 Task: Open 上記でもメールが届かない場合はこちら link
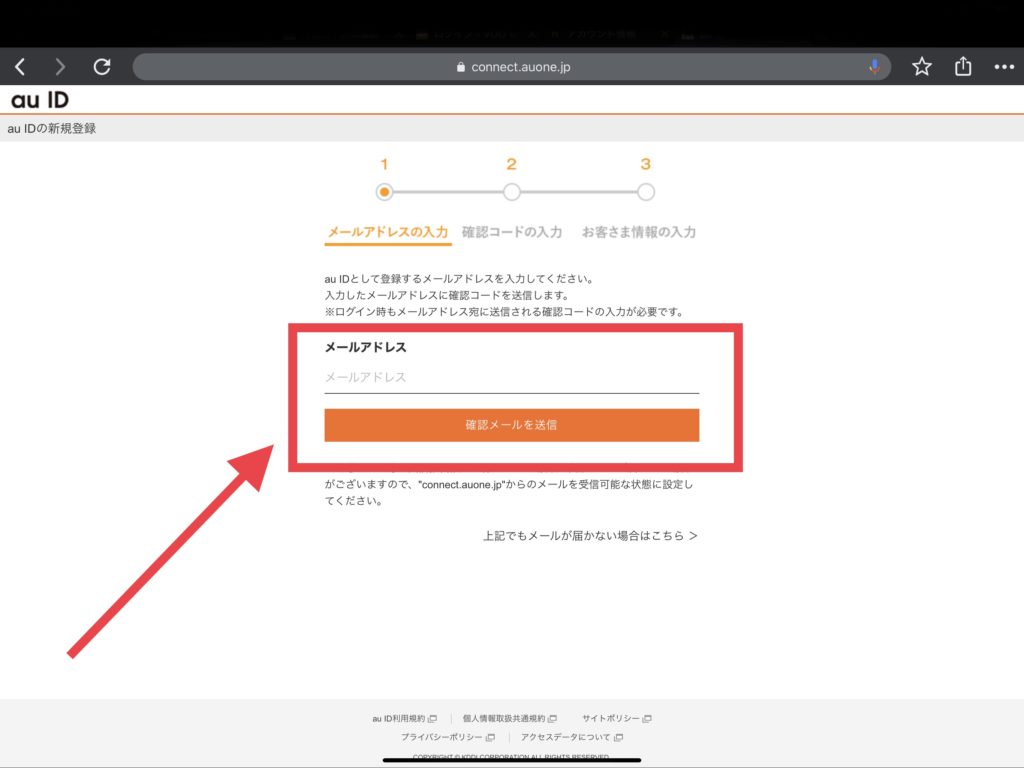pos(590,536)
